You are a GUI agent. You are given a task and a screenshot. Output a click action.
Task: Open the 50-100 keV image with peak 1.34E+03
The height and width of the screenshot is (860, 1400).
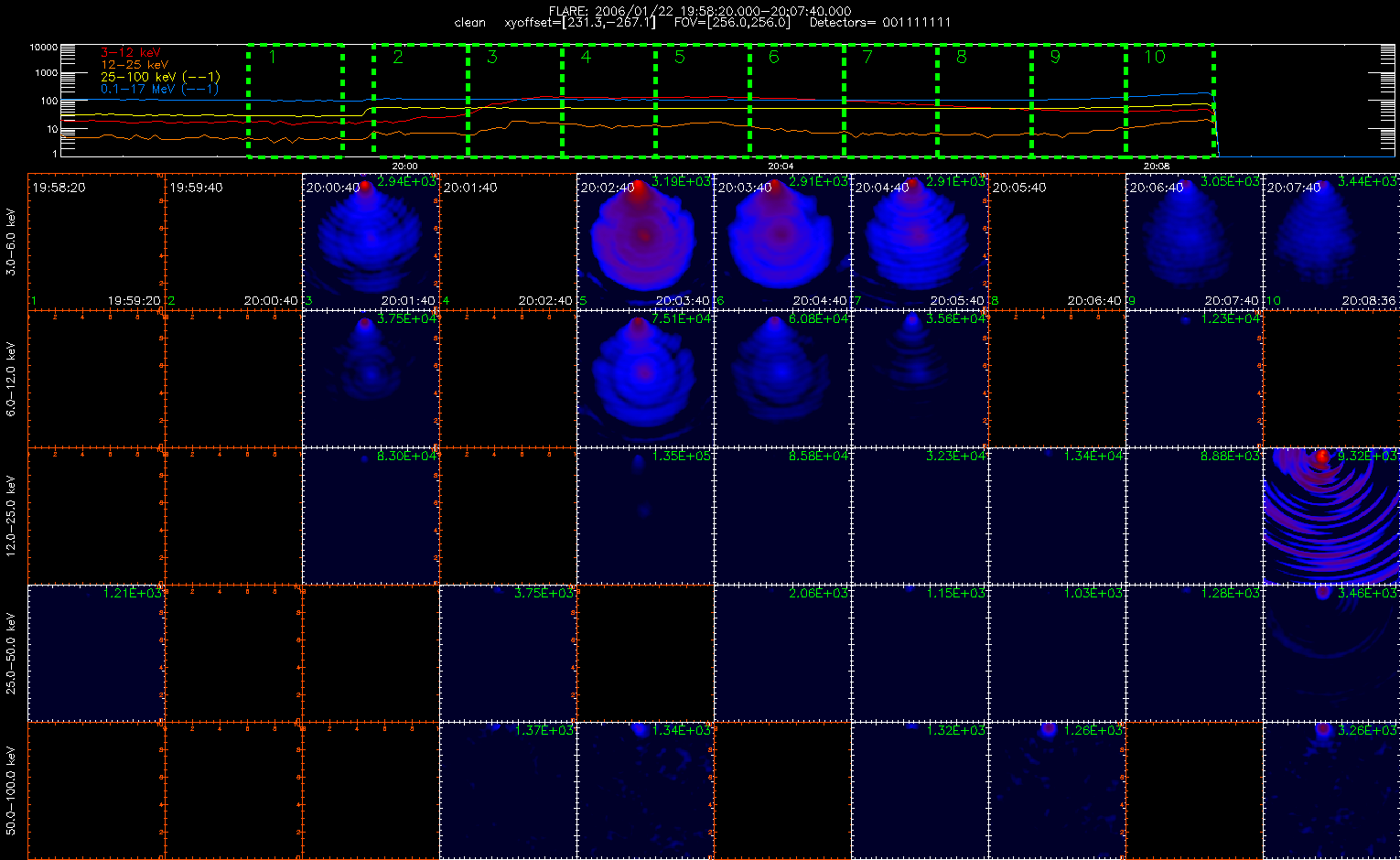(645, 790)
